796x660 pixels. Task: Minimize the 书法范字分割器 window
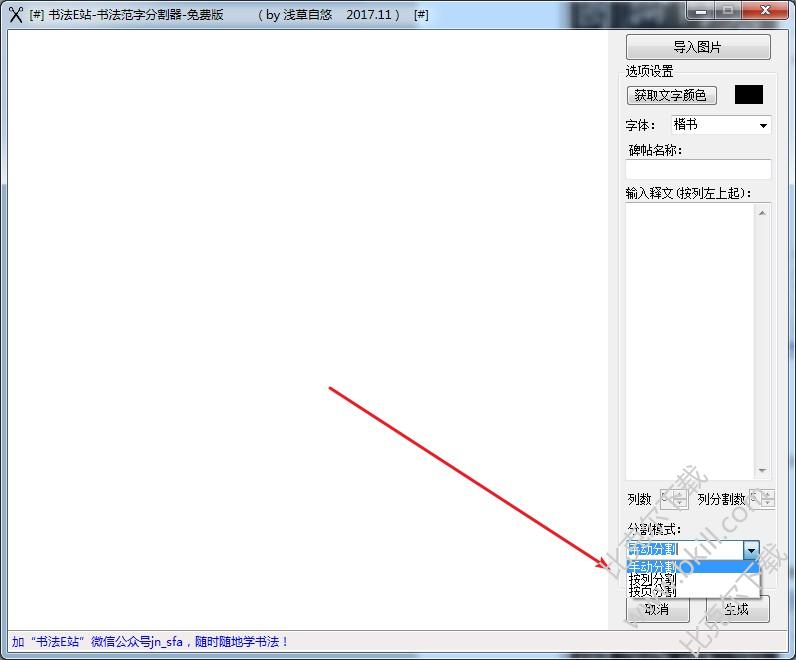tap(701, 11)
